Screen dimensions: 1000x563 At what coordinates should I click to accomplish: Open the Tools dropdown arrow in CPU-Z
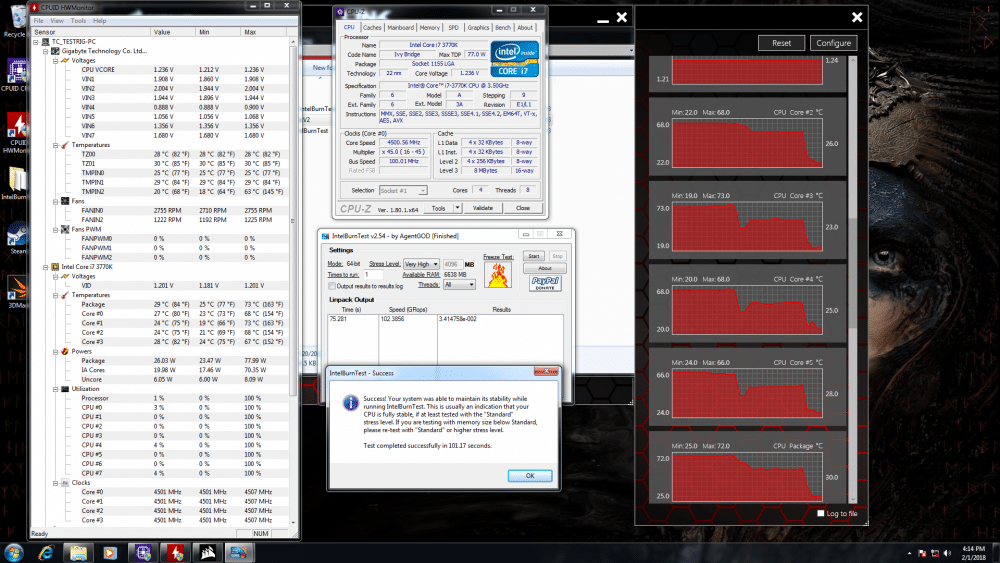[x=457, y=208]
